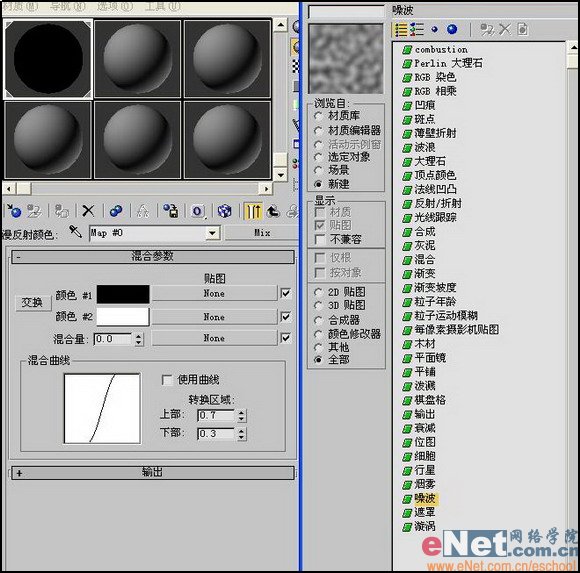Collapse the 混合参数 rollout

coord(153,256)
